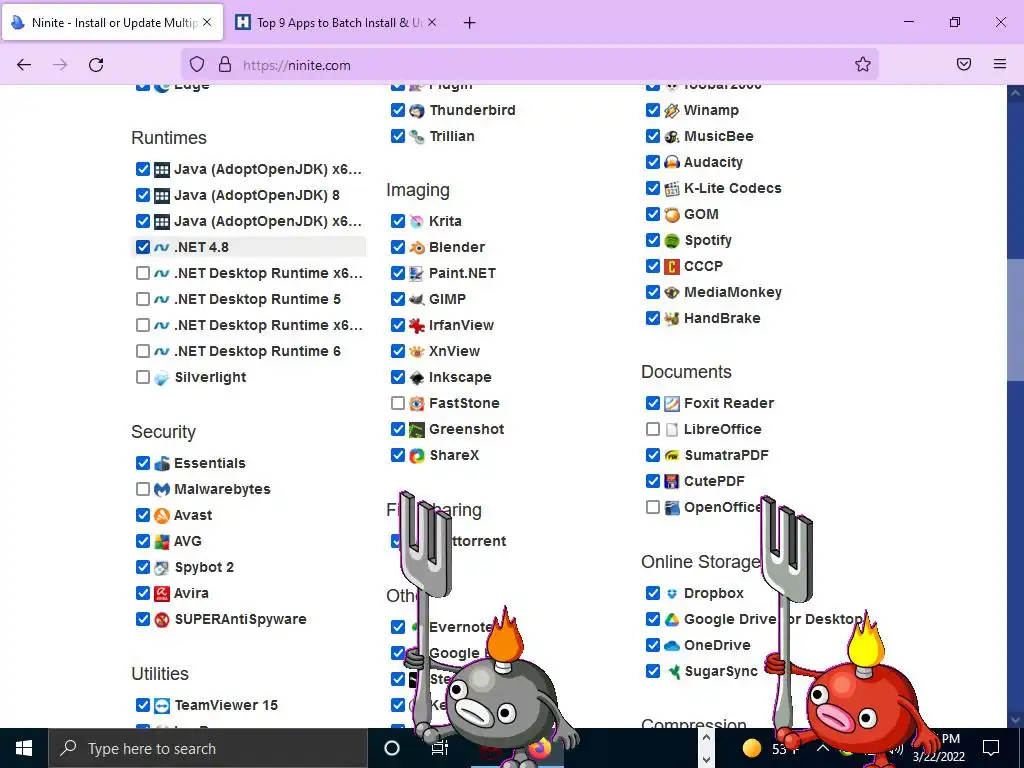View site tracking protection shield

(x=197, y=64)
